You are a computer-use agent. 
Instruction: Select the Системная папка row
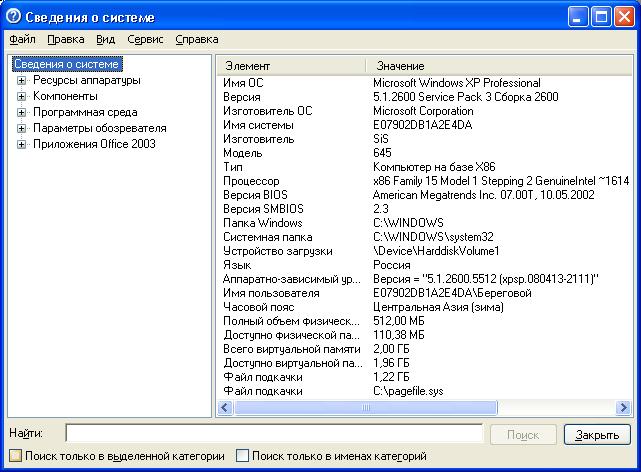424,237
